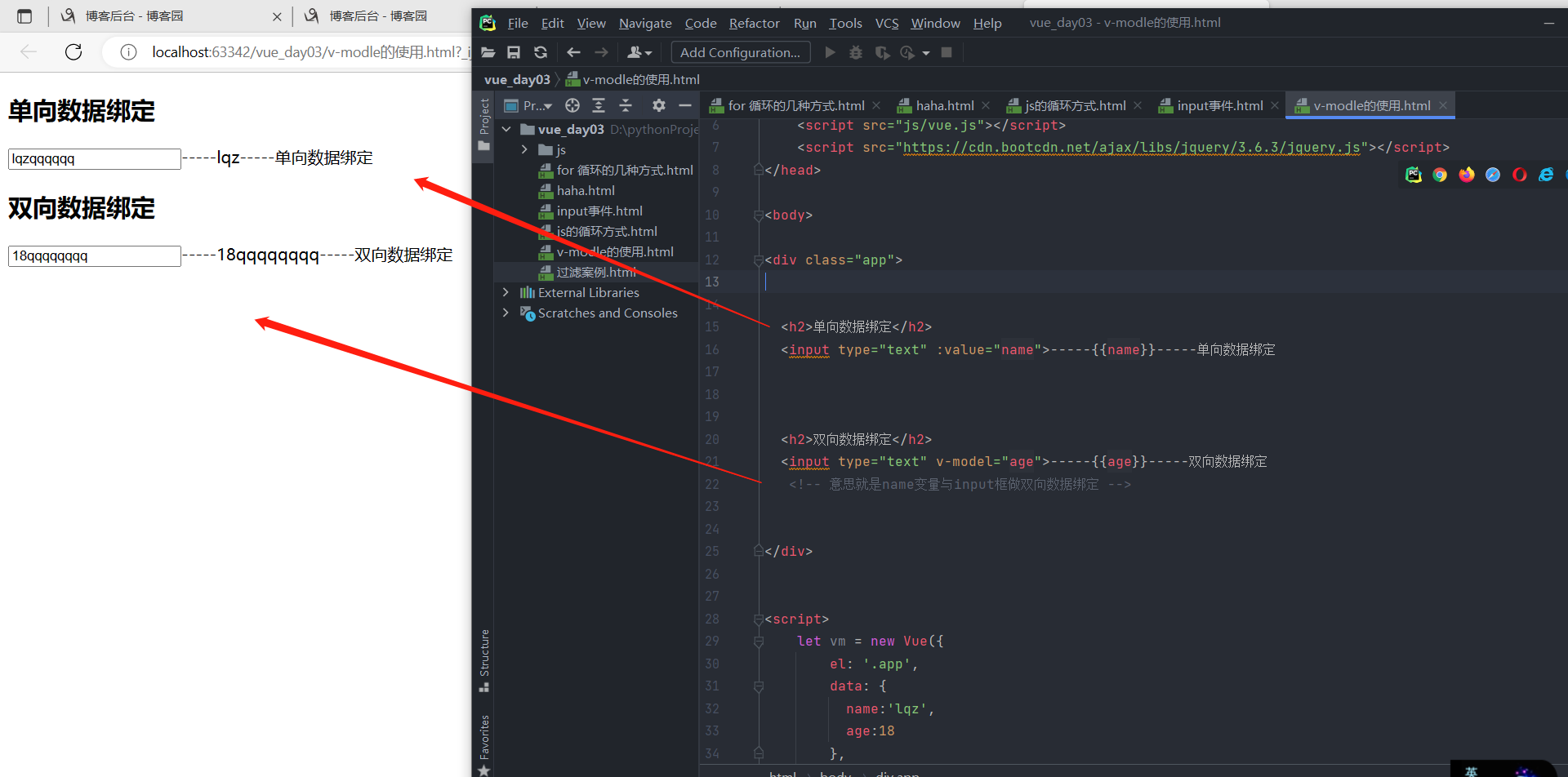Close the v-modle的使用.html editor tab
This screenshot has width=1568, height=777.
pos(1443,105)
